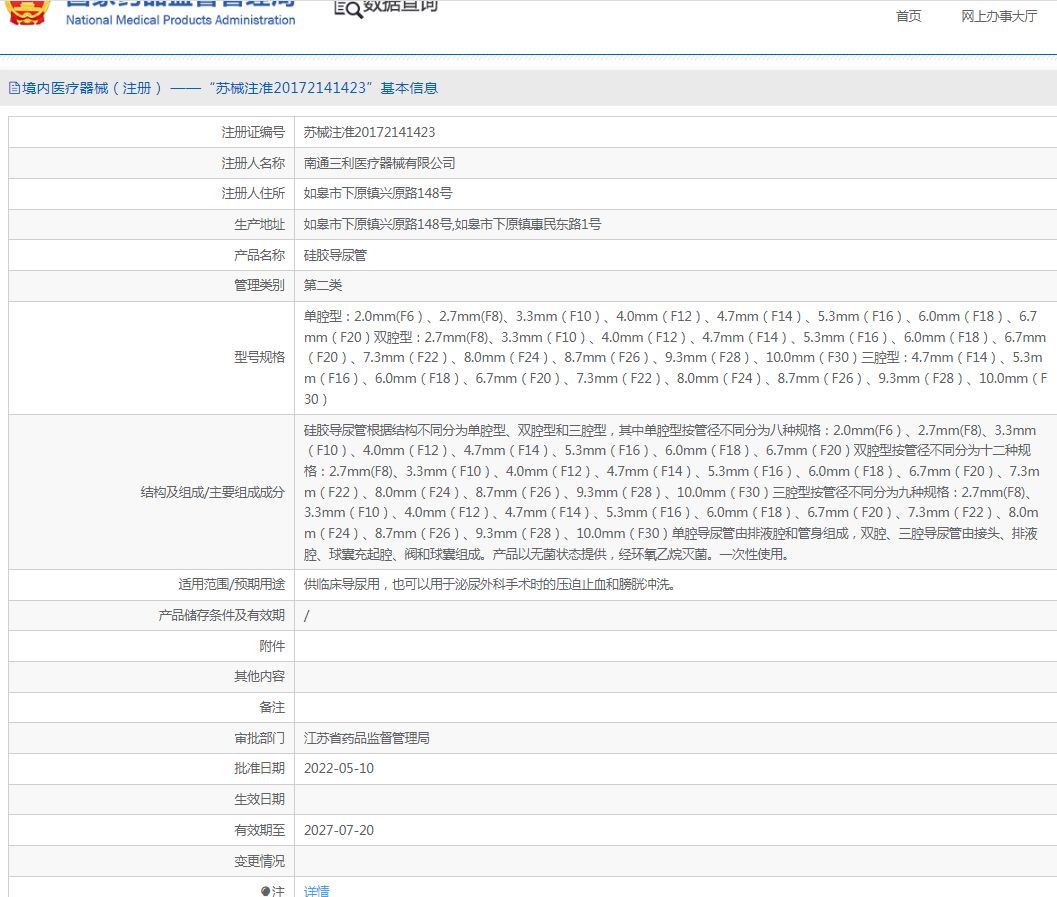The width and height of the screenshot is (1057, 897).
Task: Click the 型号规格 specifications text block
Action: [x=675, y=358]
